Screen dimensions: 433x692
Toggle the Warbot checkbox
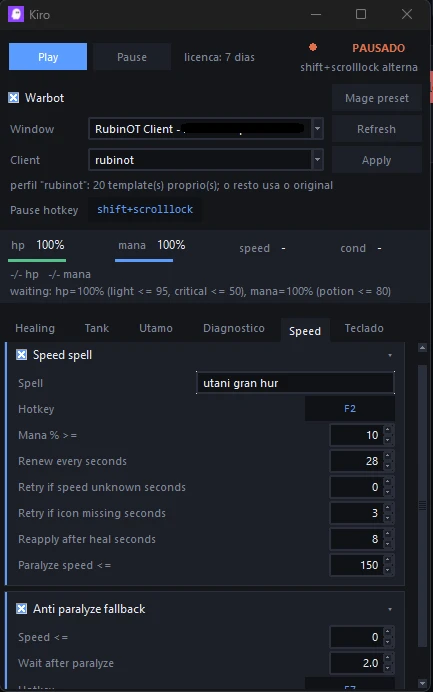pyautogui.click(x=14, y=98)
